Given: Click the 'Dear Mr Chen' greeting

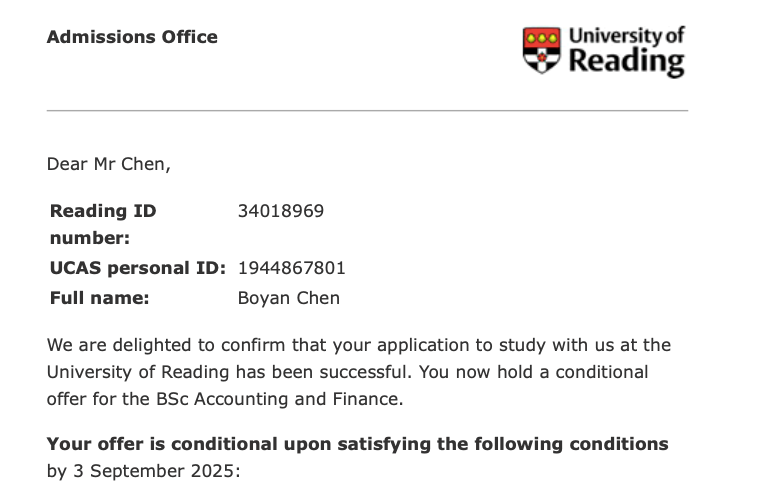Looking at the screenshot, I should (108, 164).
